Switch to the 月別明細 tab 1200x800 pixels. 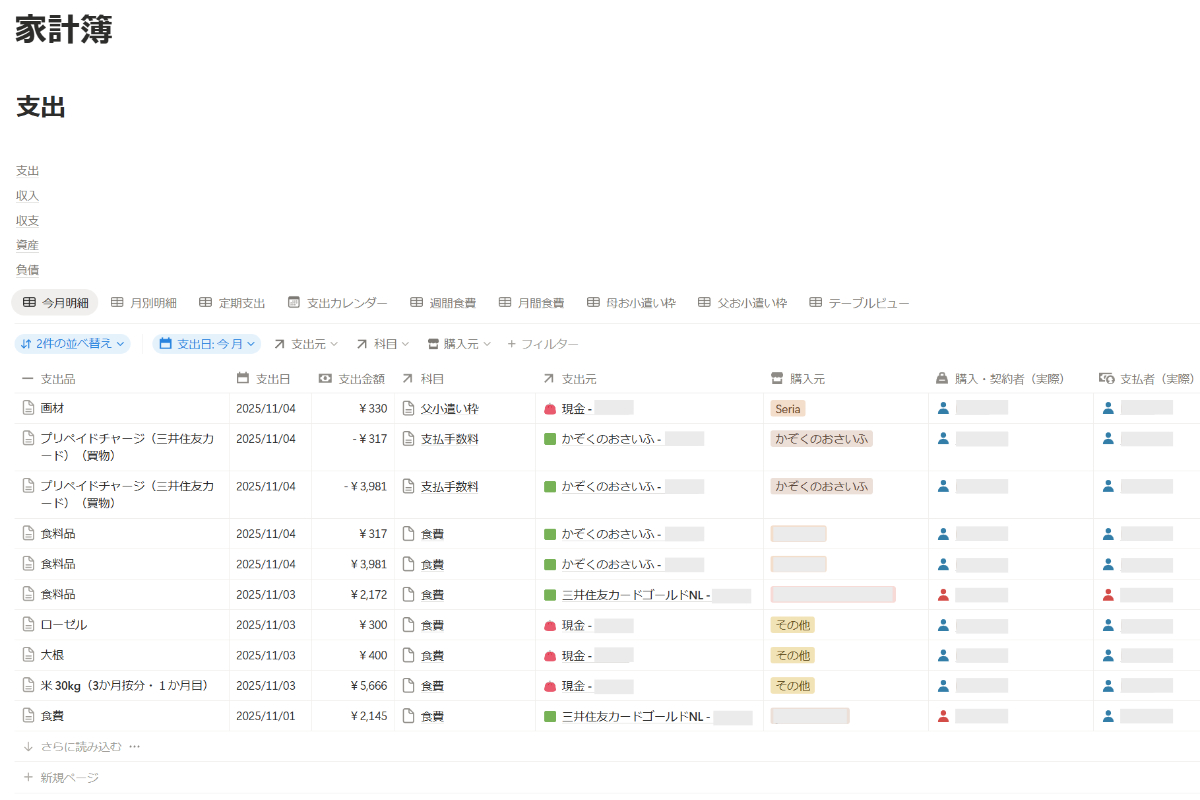pyautogui.click(x=144, y=302)
